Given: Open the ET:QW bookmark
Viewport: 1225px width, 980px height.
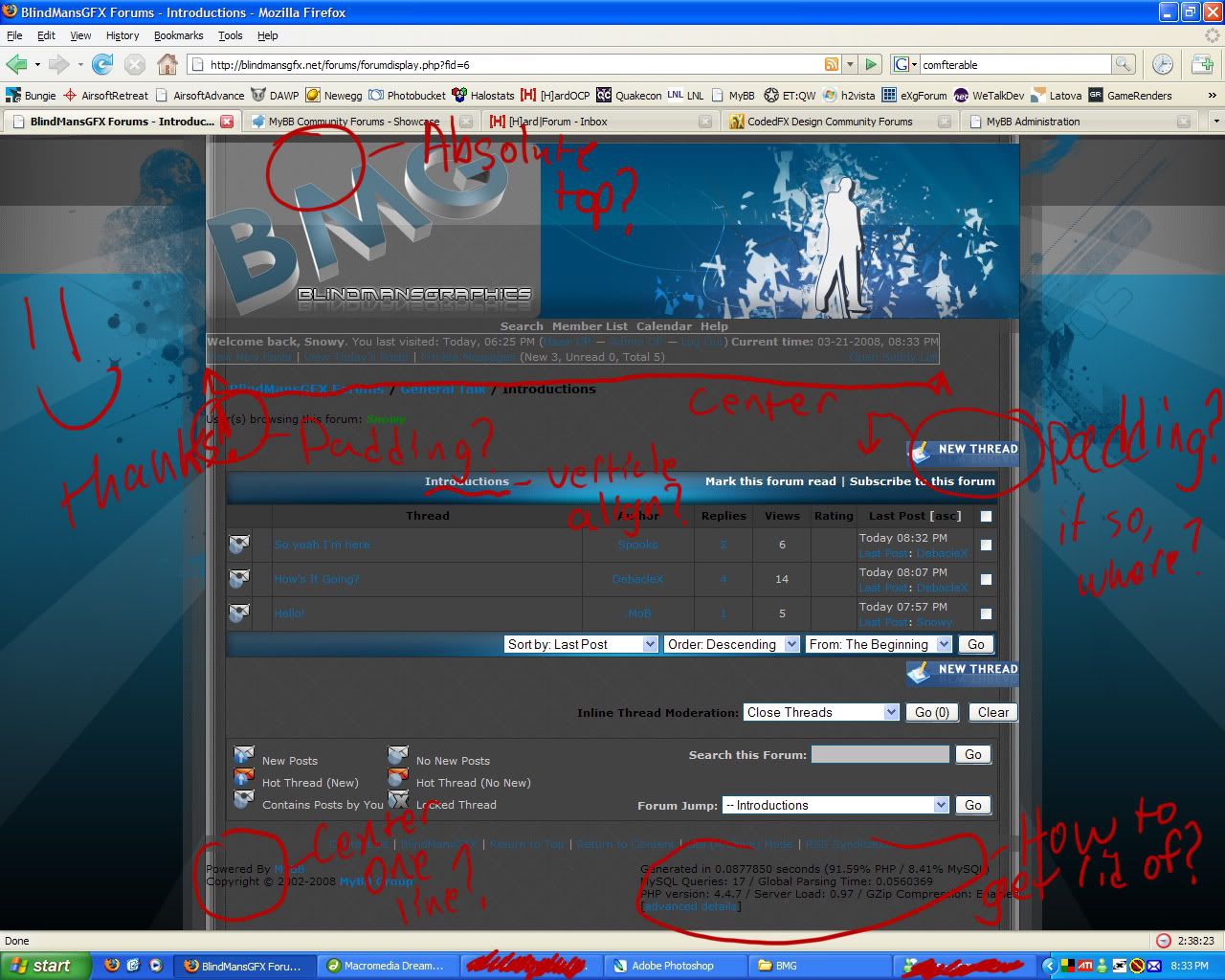Looking at the screenshot, I should (x=790, y=96).
